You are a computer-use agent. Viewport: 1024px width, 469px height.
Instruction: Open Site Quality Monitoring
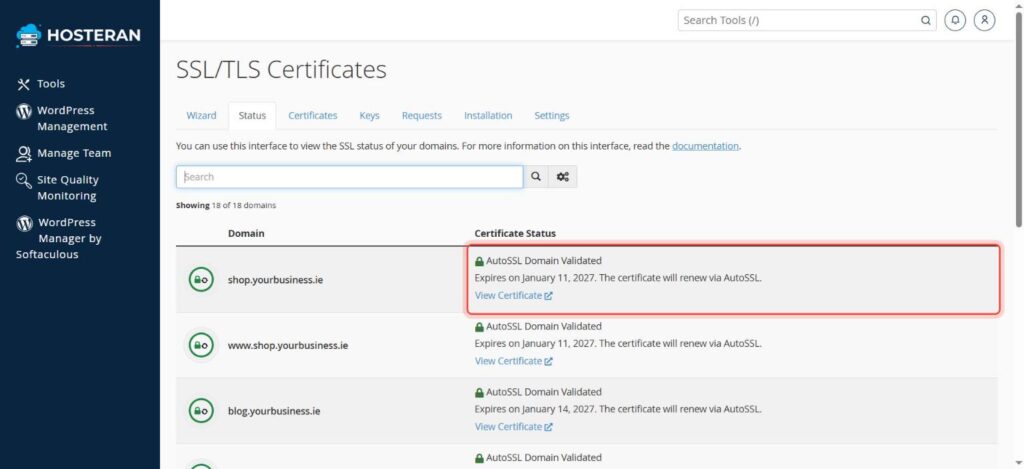(x=68, y=187)
